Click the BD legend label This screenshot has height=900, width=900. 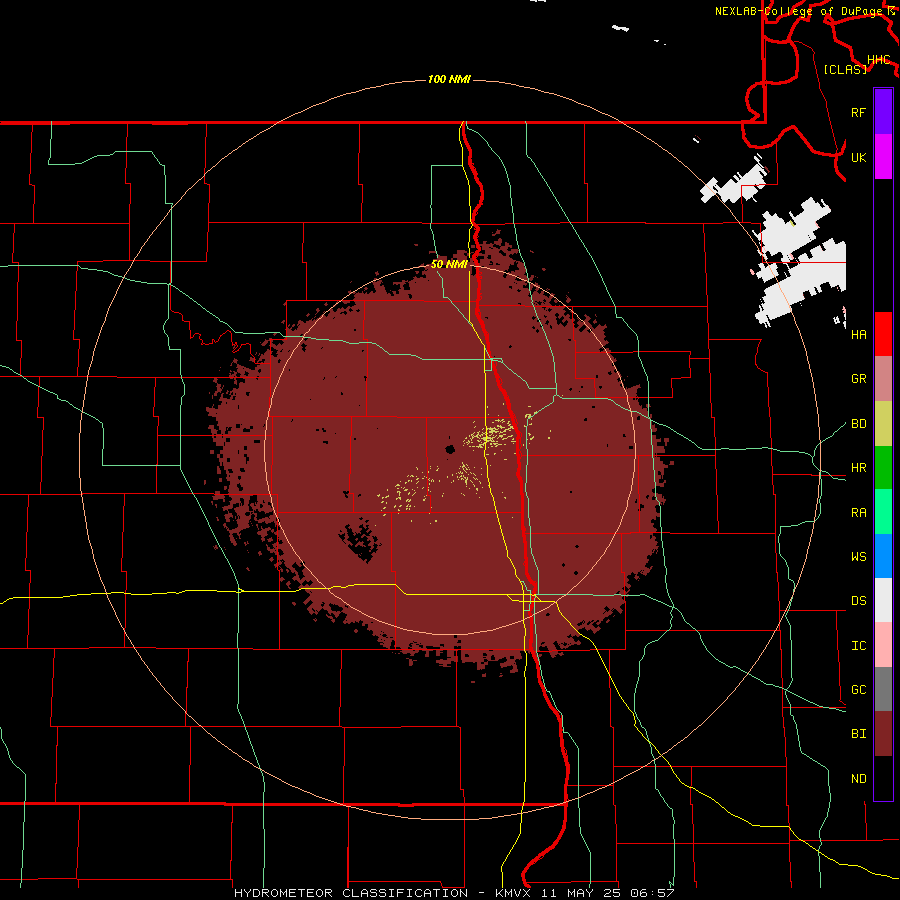(x=858, y=424)
